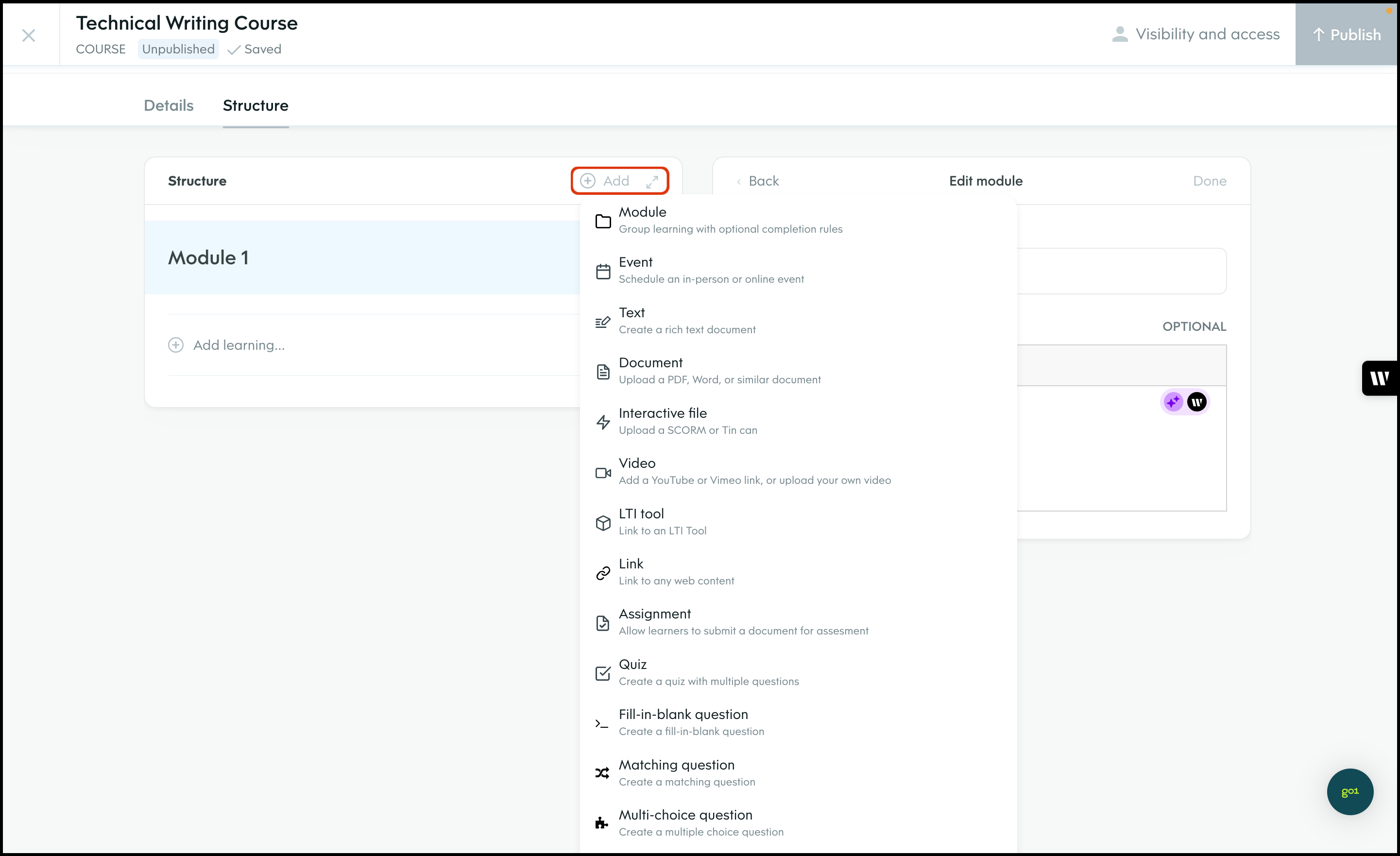Screen dimensions: 1400x856
Task: Switch to the Details tab
Action: click(168, 106)
